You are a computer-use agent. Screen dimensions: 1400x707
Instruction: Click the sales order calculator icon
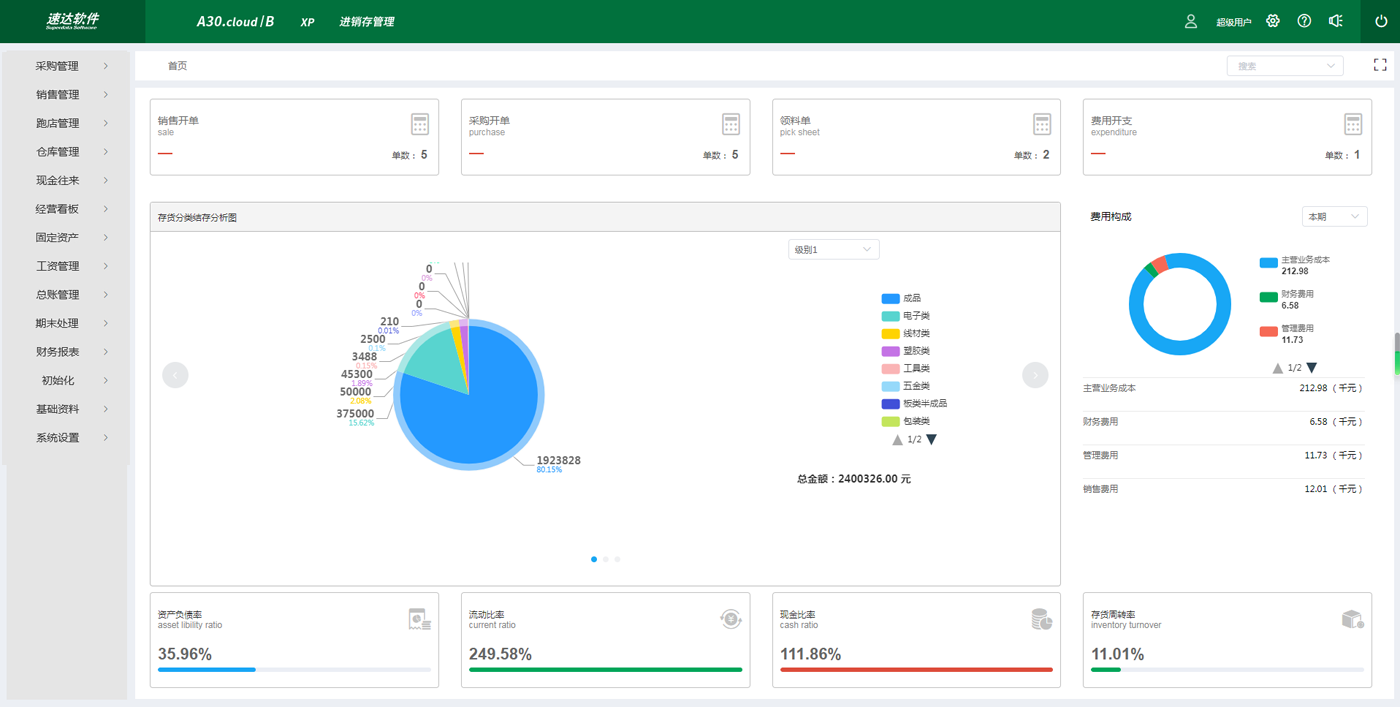tap(420, 124)
